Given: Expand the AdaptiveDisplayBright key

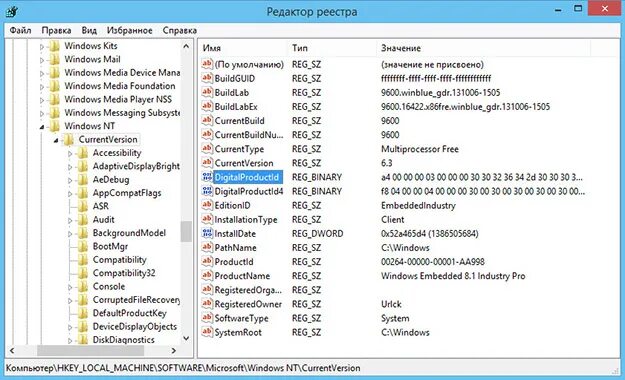Looking at the screenshot, I should point(70,167).
